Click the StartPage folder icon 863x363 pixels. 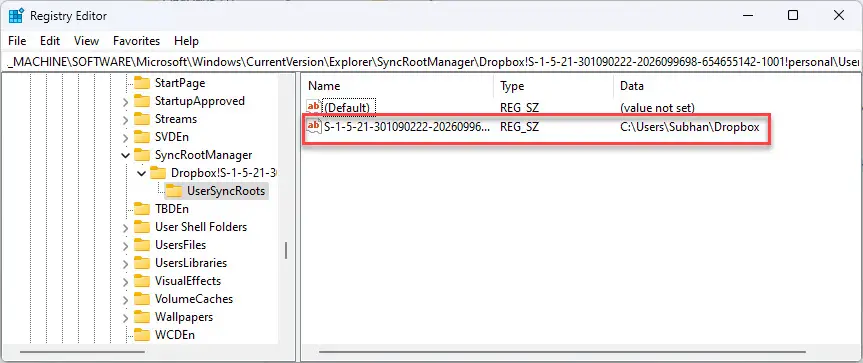pyautogui.click(x=142, y=83)
